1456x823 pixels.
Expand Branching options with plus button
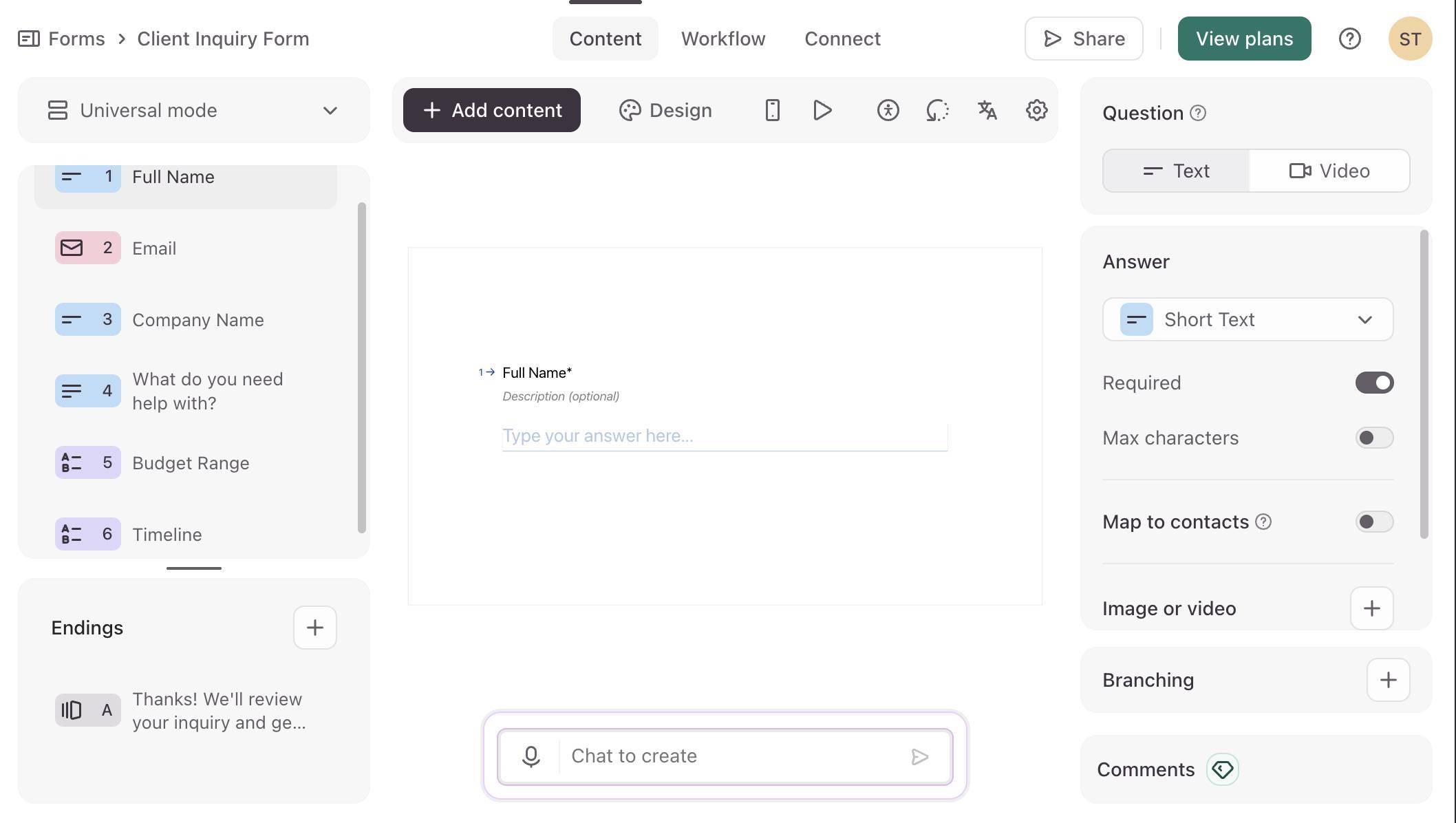tap(1388, 680)
